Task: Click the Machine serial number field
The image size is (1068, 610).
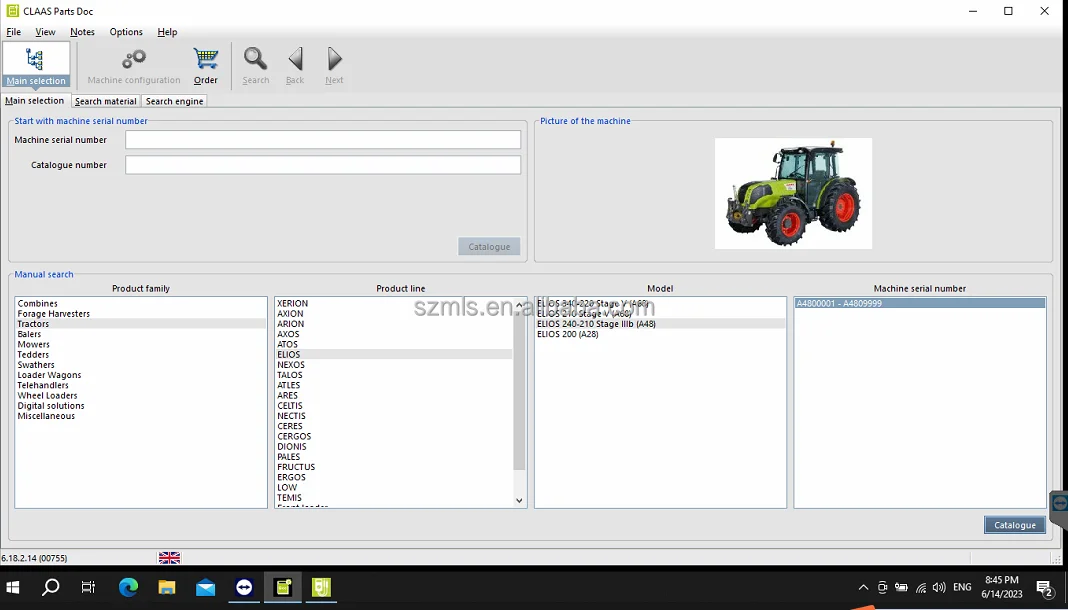Action: 322,140
